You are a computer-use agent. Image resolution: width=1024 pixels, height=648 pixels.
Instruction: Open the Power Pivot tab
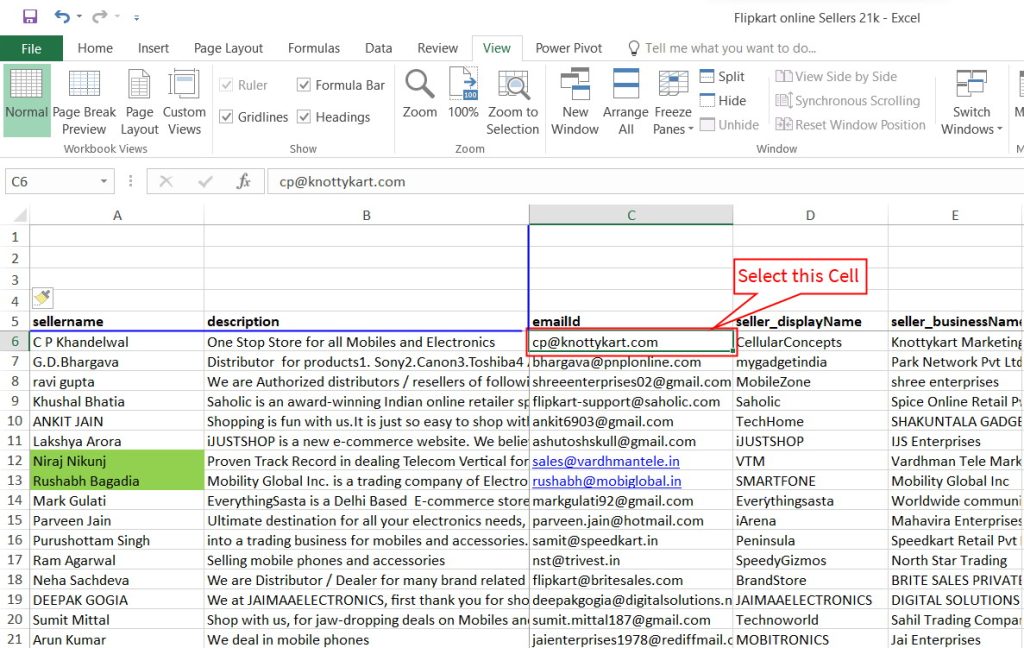click(569, 48)
